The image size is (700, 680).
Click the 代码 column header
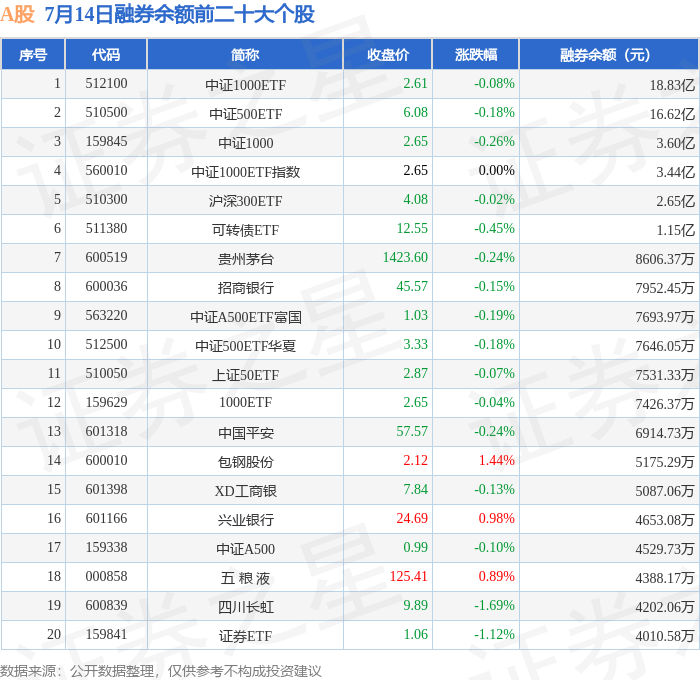[106, 54]
